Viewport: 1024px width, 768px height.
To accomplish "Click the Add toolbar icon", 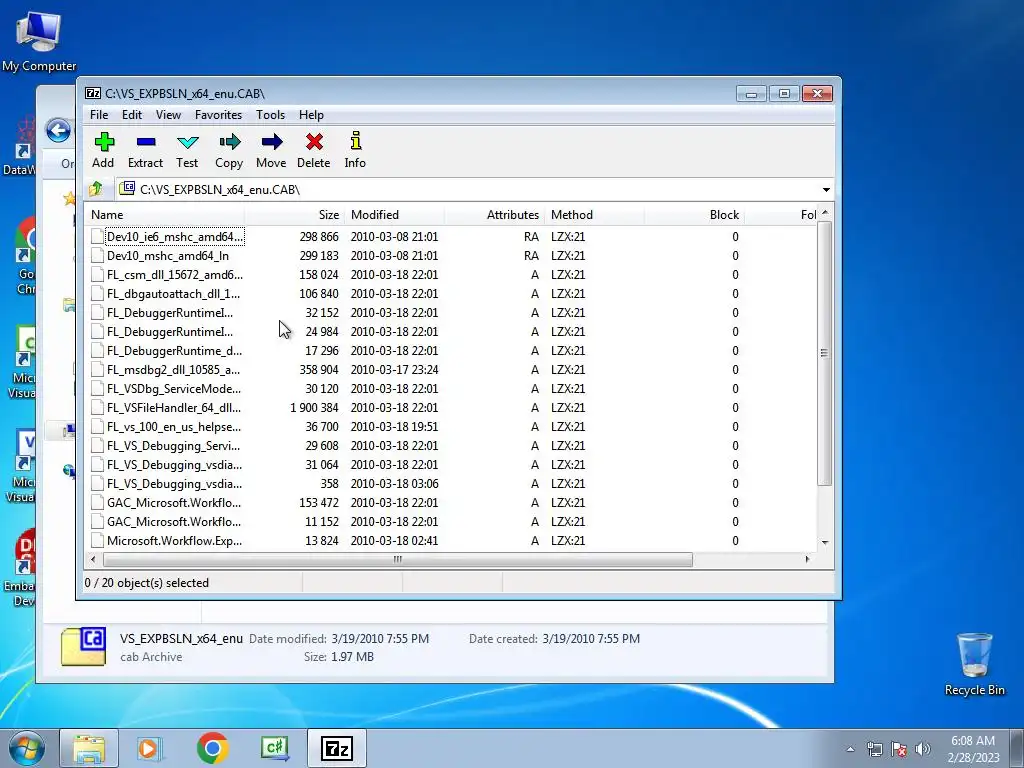I will [103, 150].
